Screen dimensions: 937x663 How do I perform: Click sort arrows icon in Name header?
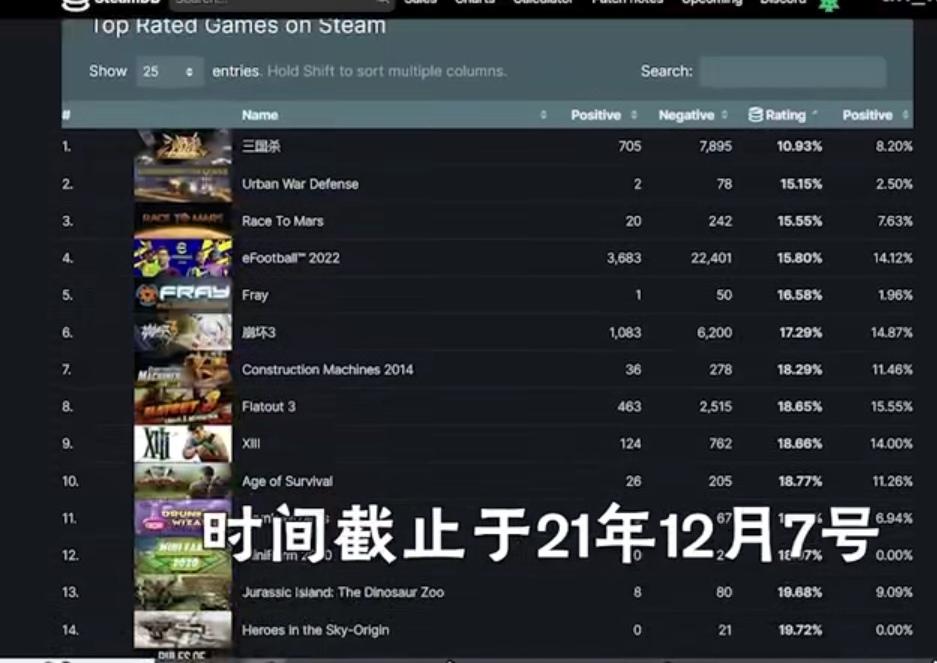543,114
